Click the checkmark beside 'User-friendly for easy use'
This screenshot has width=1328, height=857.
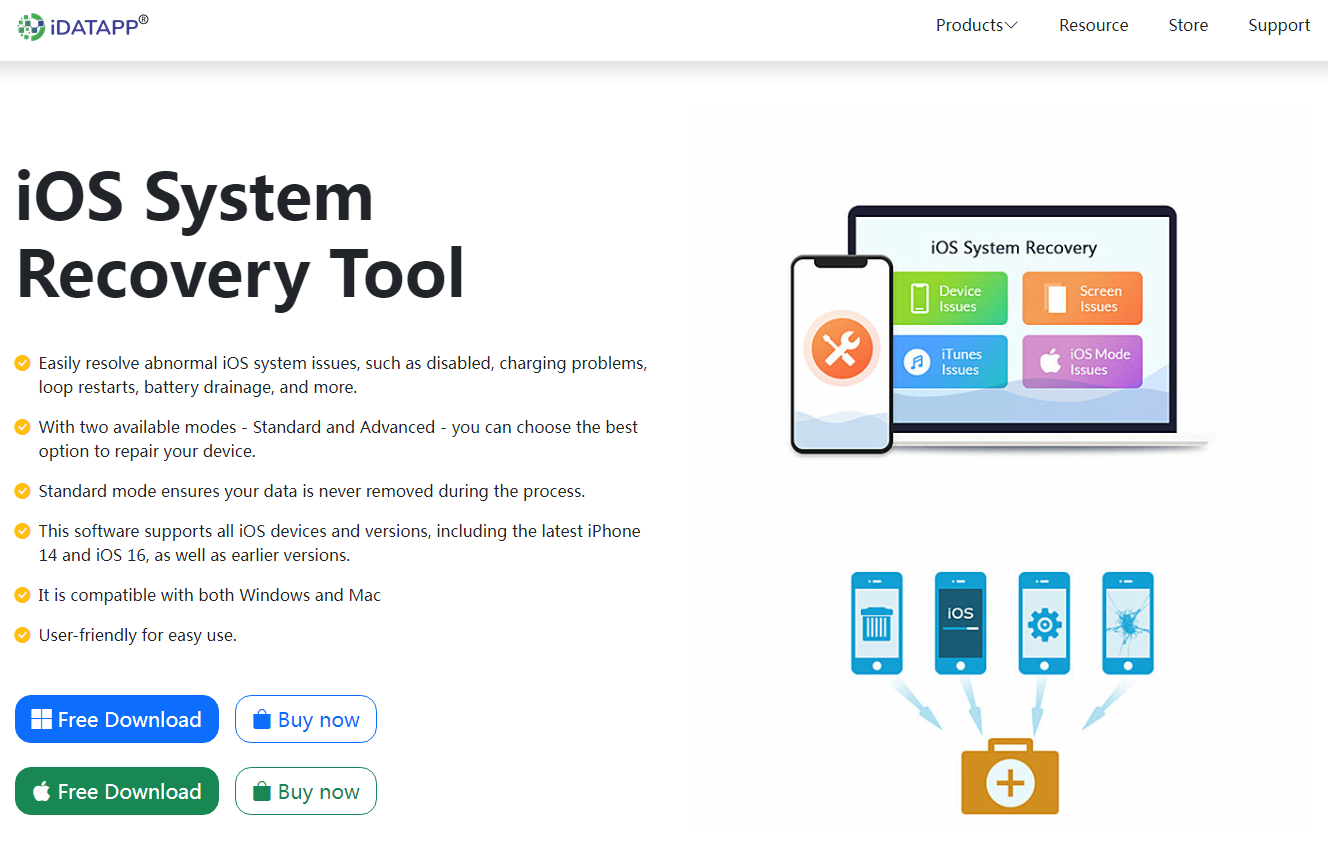click(x=22, y=635)
